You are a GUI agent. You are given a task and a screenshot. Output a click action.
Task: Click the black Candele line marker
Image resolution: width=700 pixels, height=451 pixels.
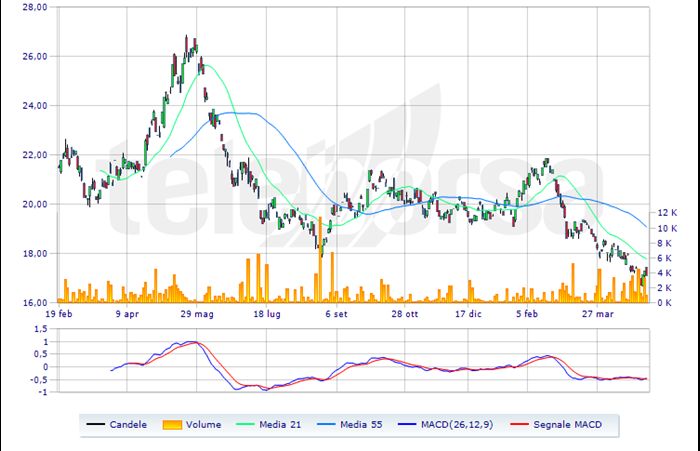[95, 424]
